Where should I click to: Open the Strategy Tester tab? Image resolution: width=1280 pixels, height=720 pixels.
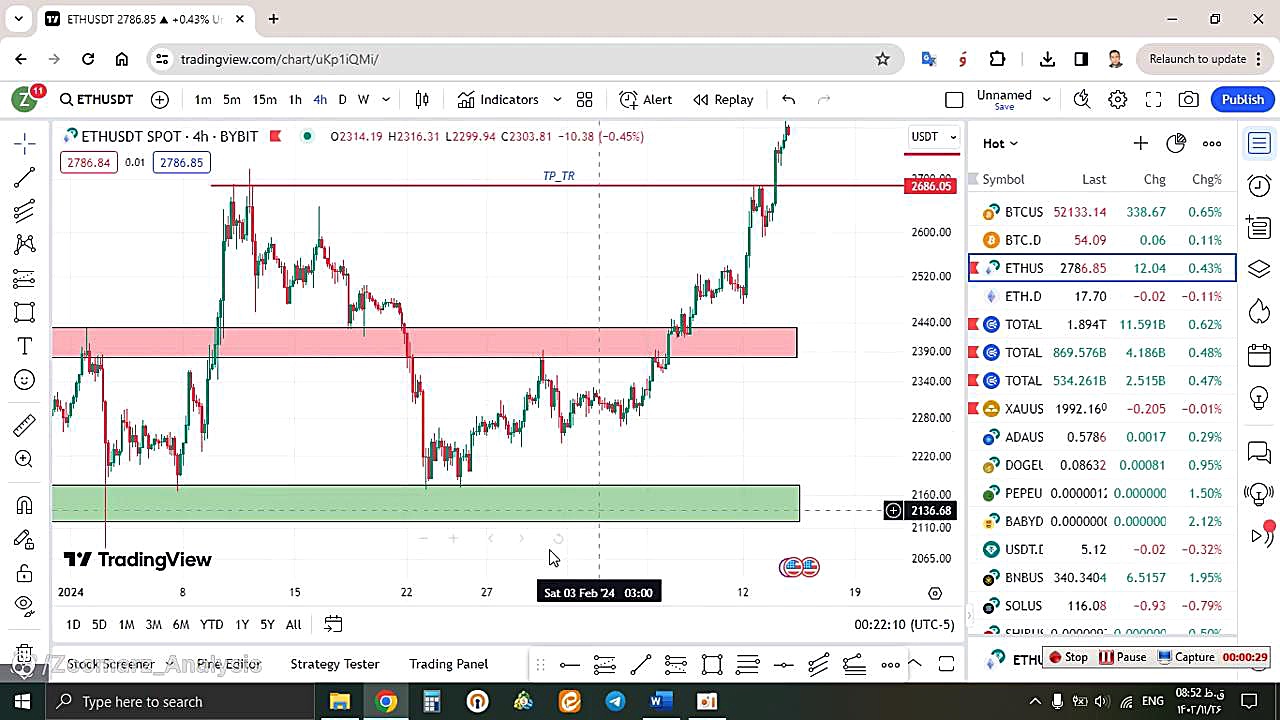[335, 664]
